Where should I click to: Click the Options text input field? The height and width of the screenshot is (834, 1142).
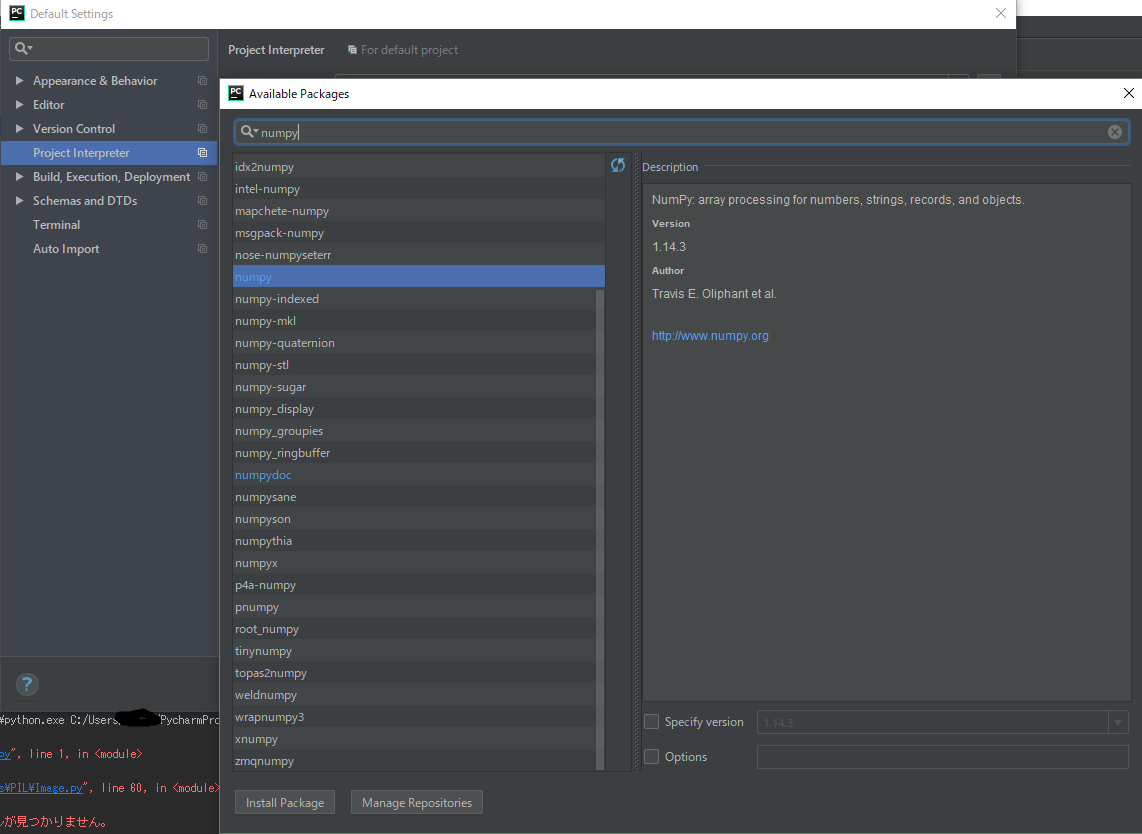point(942,757)
